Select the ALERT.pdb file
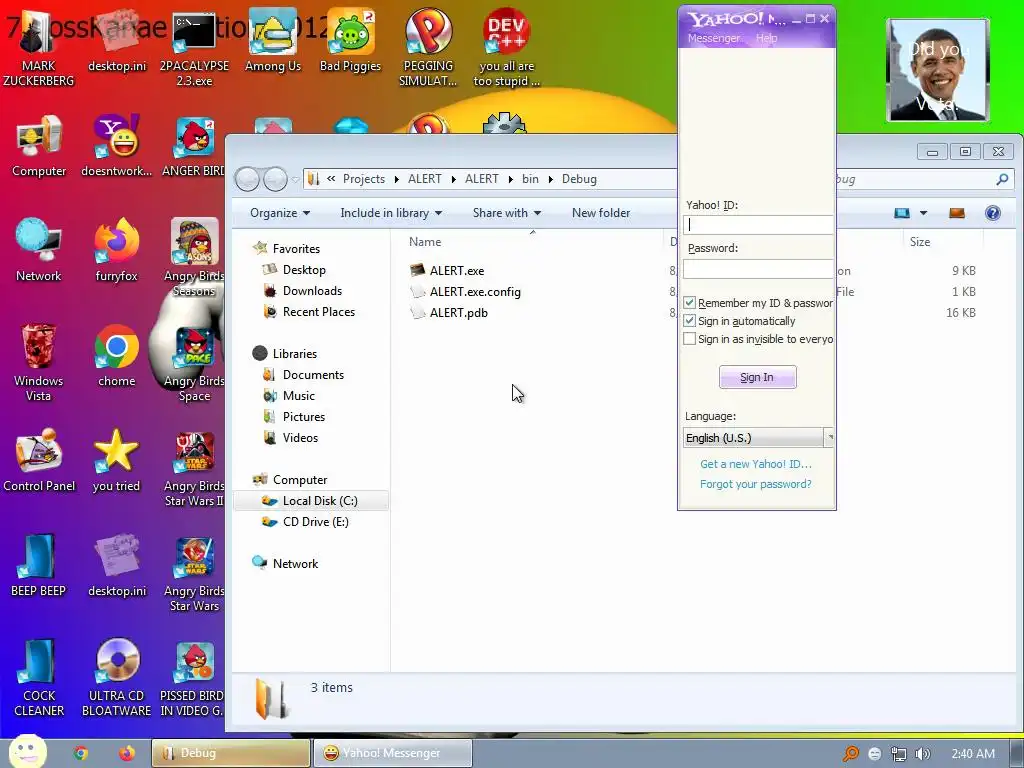Screen dimensions: 1024x768 [x=449, y=312]
